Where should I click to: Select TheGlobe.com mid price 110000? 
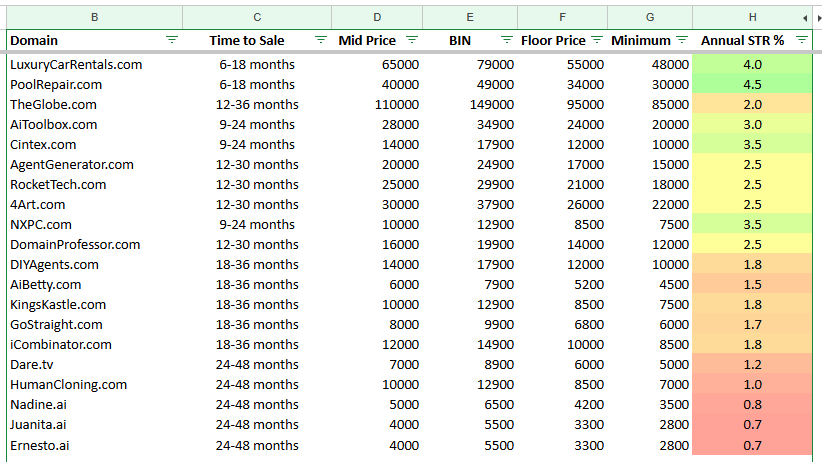coord(377,104)
